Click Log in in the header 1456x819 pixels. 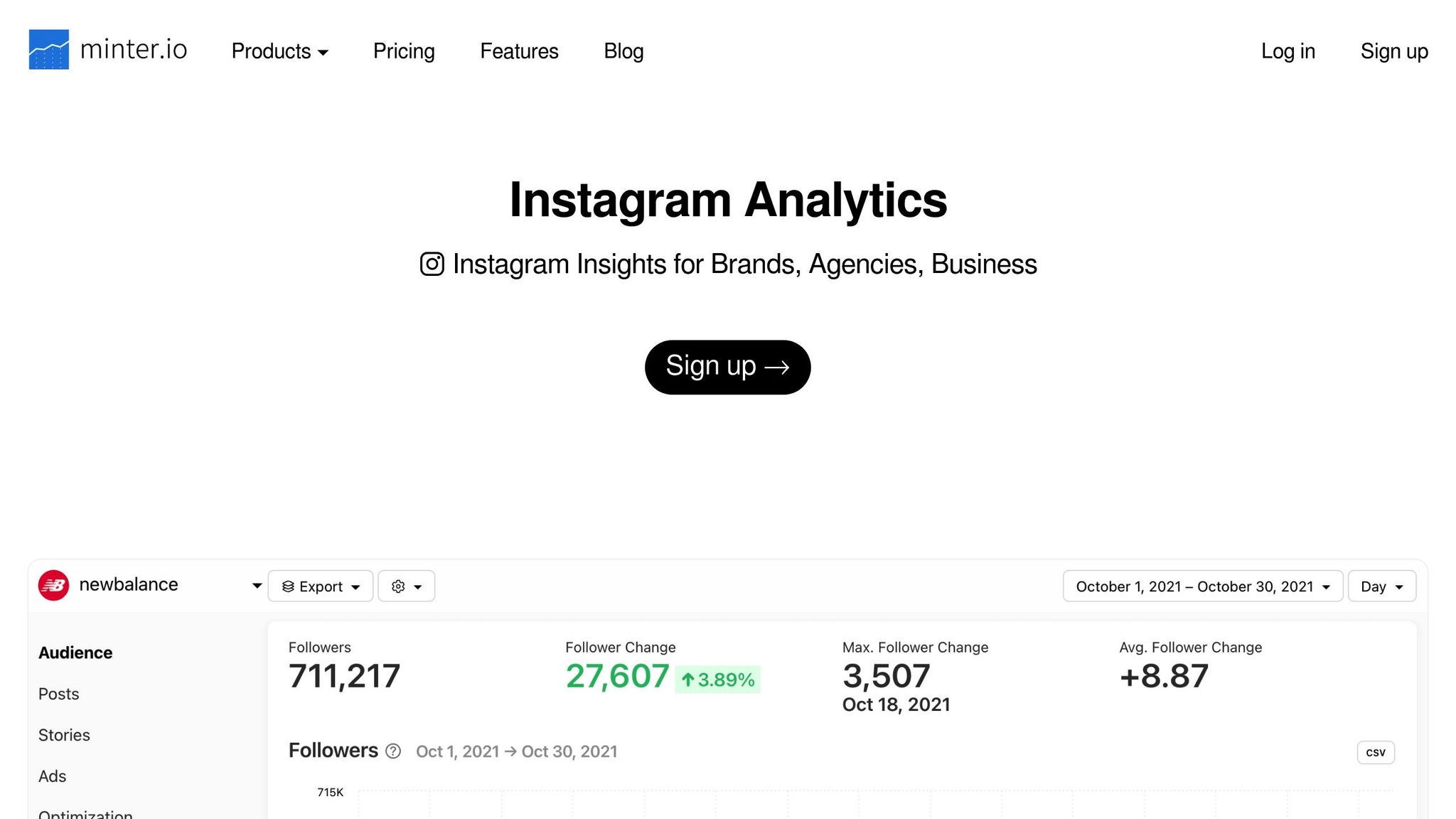(x=1288, y=51)
